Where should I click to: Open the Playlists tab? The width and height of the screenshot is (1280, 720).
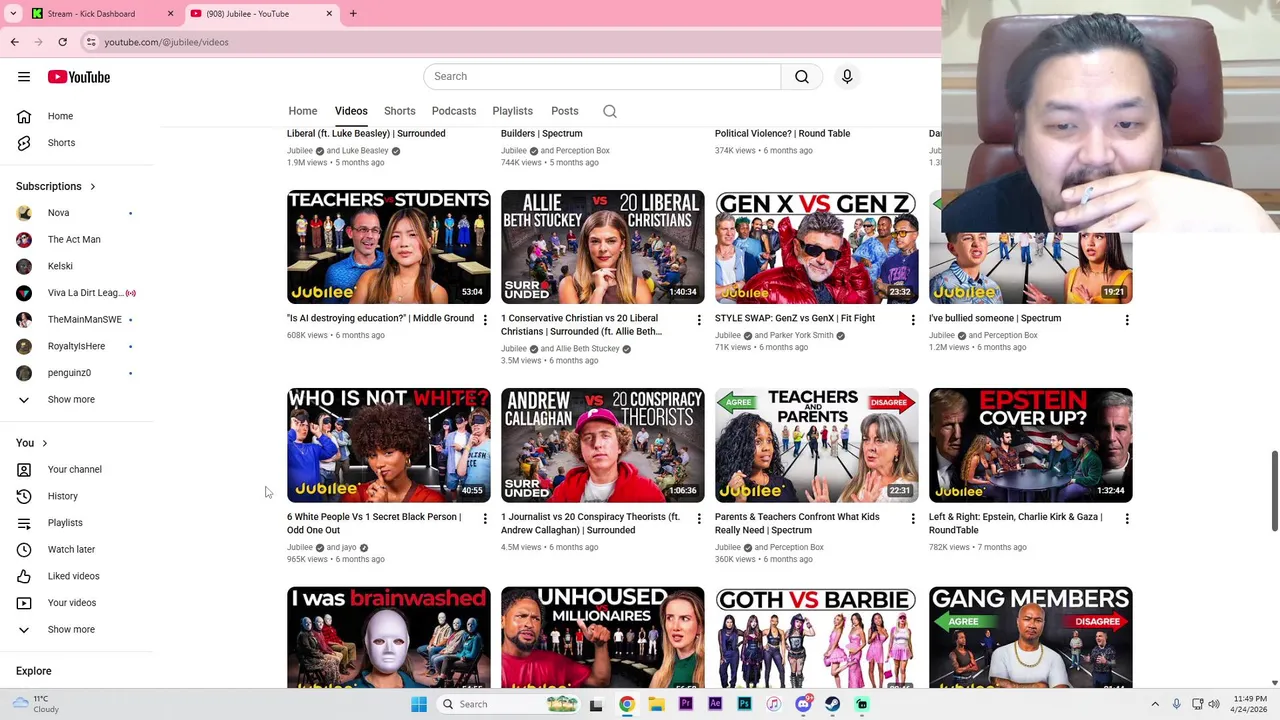pyautogui.click(x=512, y=111)
